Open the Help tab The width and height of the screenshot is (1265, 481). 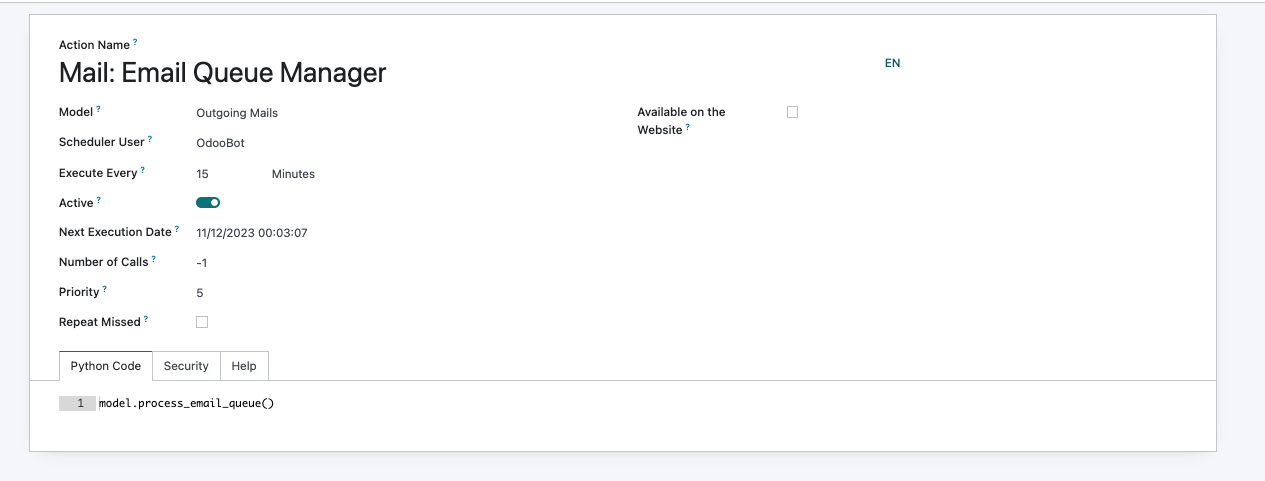244,366
